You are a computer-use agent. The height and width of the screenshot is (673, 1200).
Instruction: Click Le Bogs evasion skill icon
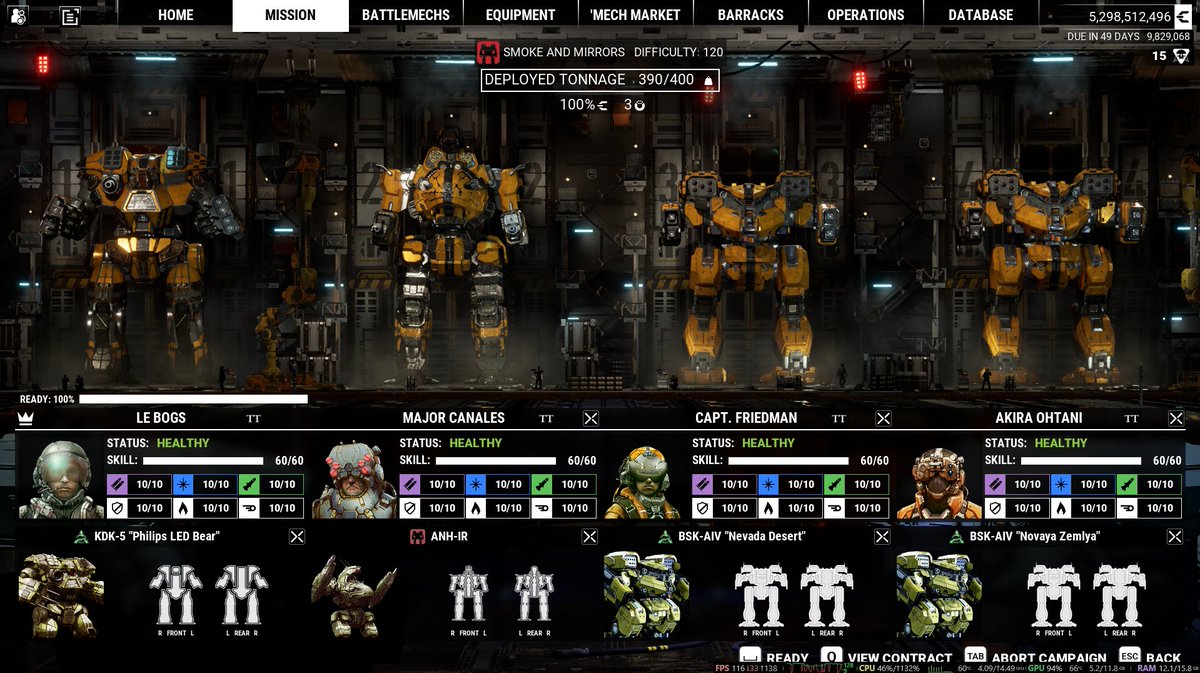point(249,508)
